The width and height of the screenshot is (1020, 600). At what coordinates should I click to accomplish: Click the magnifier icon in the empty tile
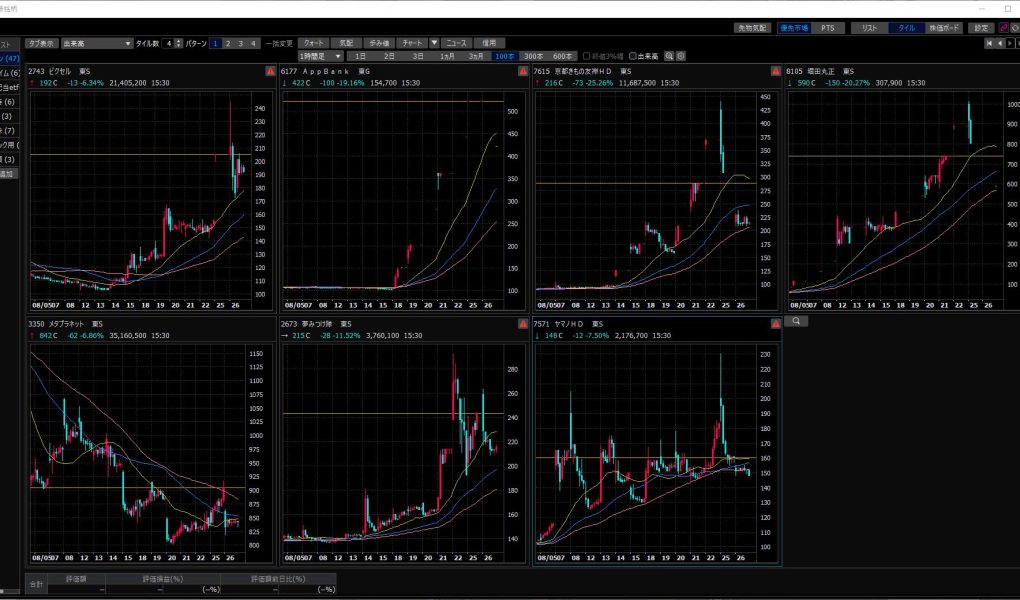[797, 322]
